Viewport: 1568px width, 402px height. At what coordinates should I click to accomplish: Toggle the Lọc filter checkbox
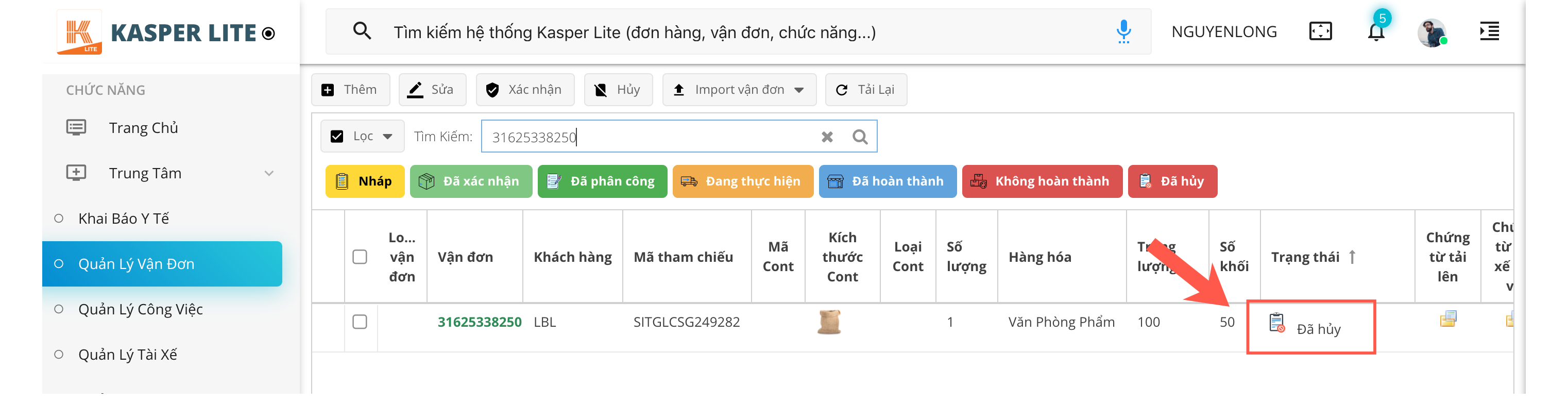(x=336, y=137)
